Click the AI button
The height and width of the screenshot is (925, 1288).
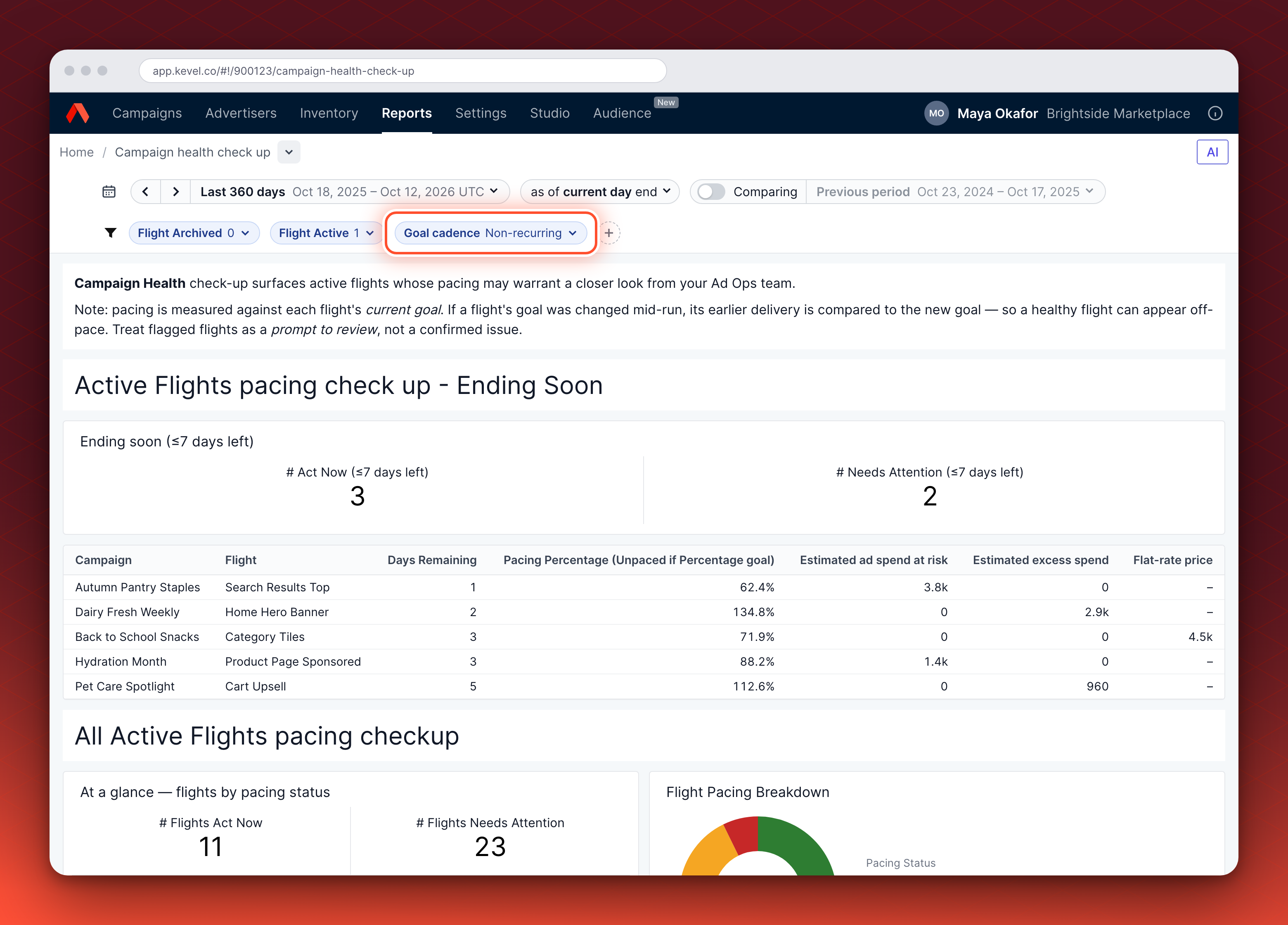pyautogui.click(x=1212, y=152)
